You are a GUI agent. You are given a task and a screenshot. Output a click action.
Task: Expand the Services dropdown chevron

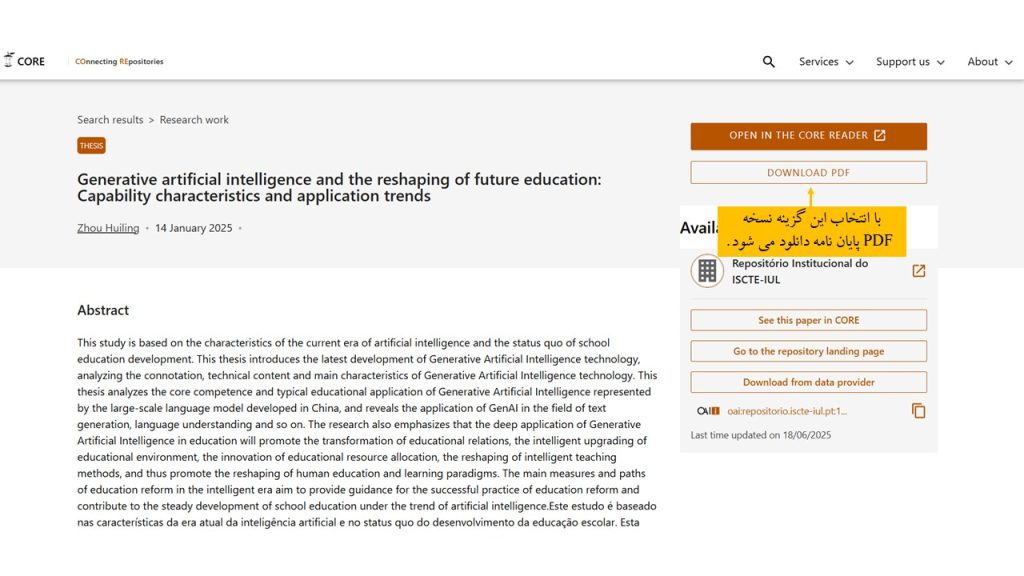pos(849,62)
